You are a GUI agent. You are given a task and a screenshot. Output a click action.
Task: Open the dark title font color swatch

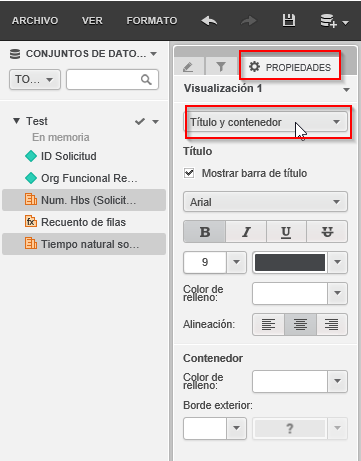click(290, 262)
